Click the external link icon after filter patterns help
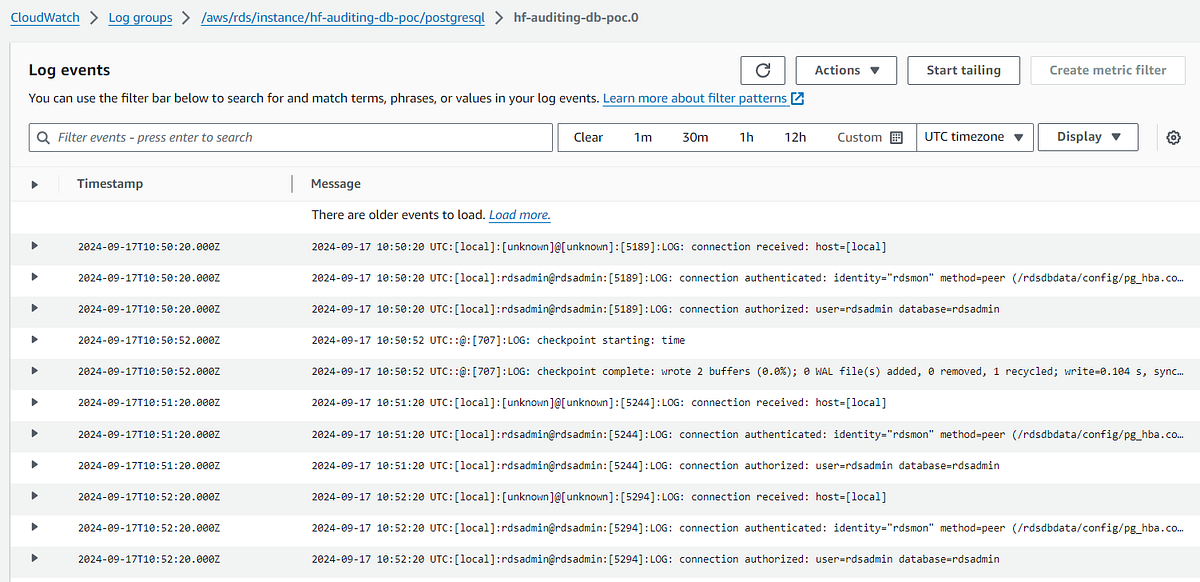This screenshot has width=1200, height=582. (793, 98)
